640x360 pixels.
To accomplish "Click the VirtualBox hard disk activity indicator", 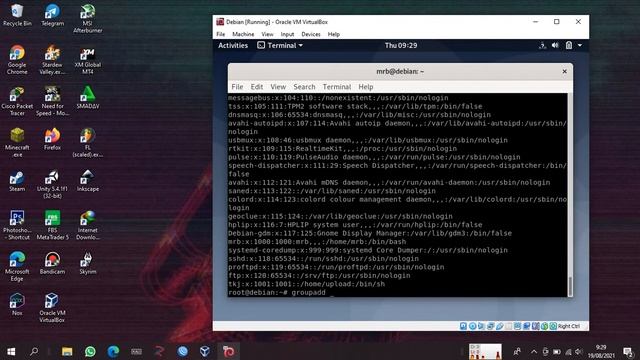I will click(463, 326).
